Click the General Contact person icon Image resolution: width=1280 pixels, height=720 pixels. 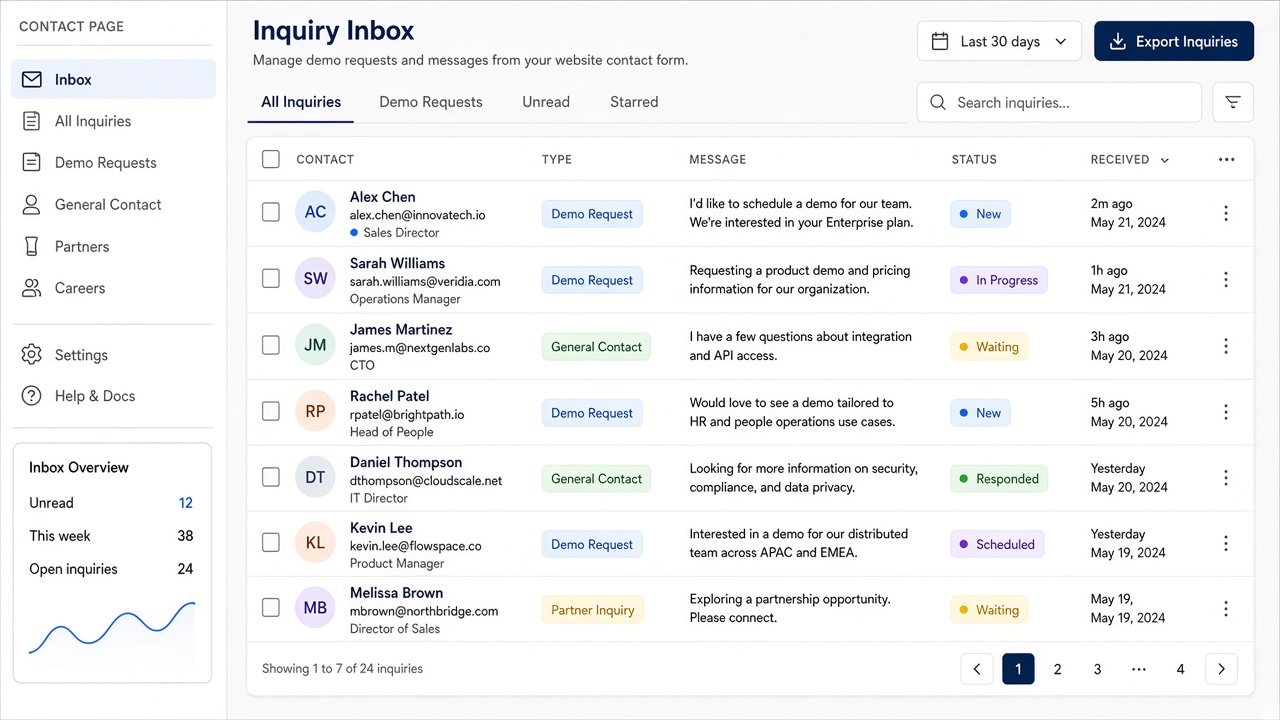tap(32, 204)
